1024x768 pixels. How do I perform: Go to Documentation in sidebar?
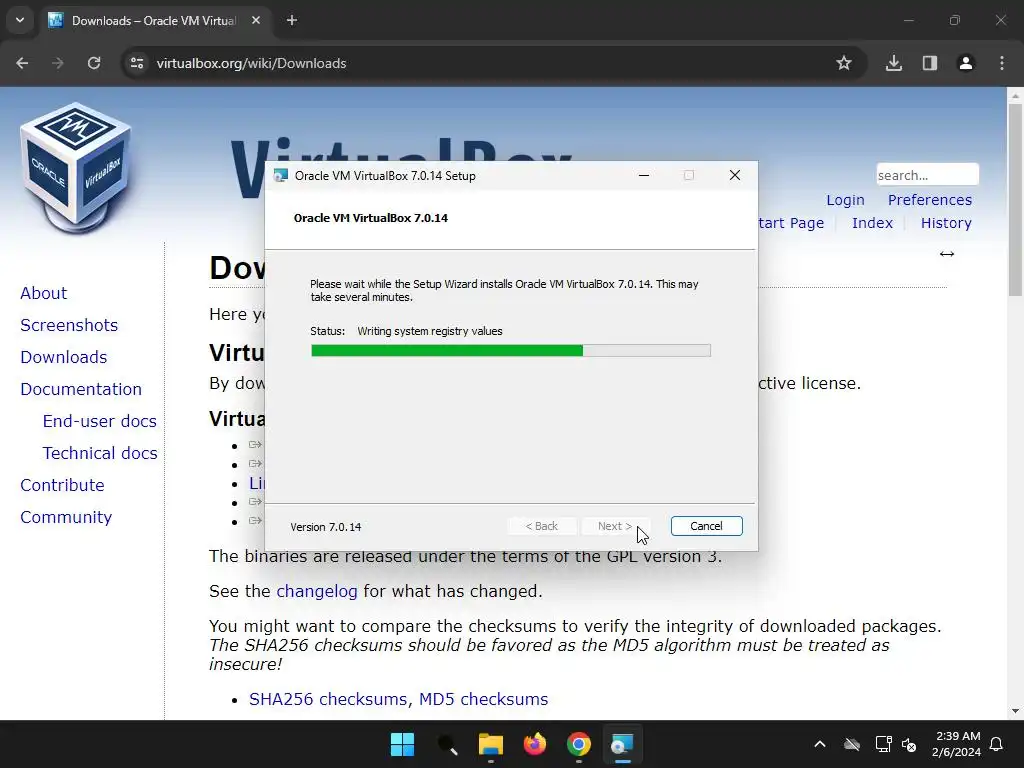(x=81, y=389)
